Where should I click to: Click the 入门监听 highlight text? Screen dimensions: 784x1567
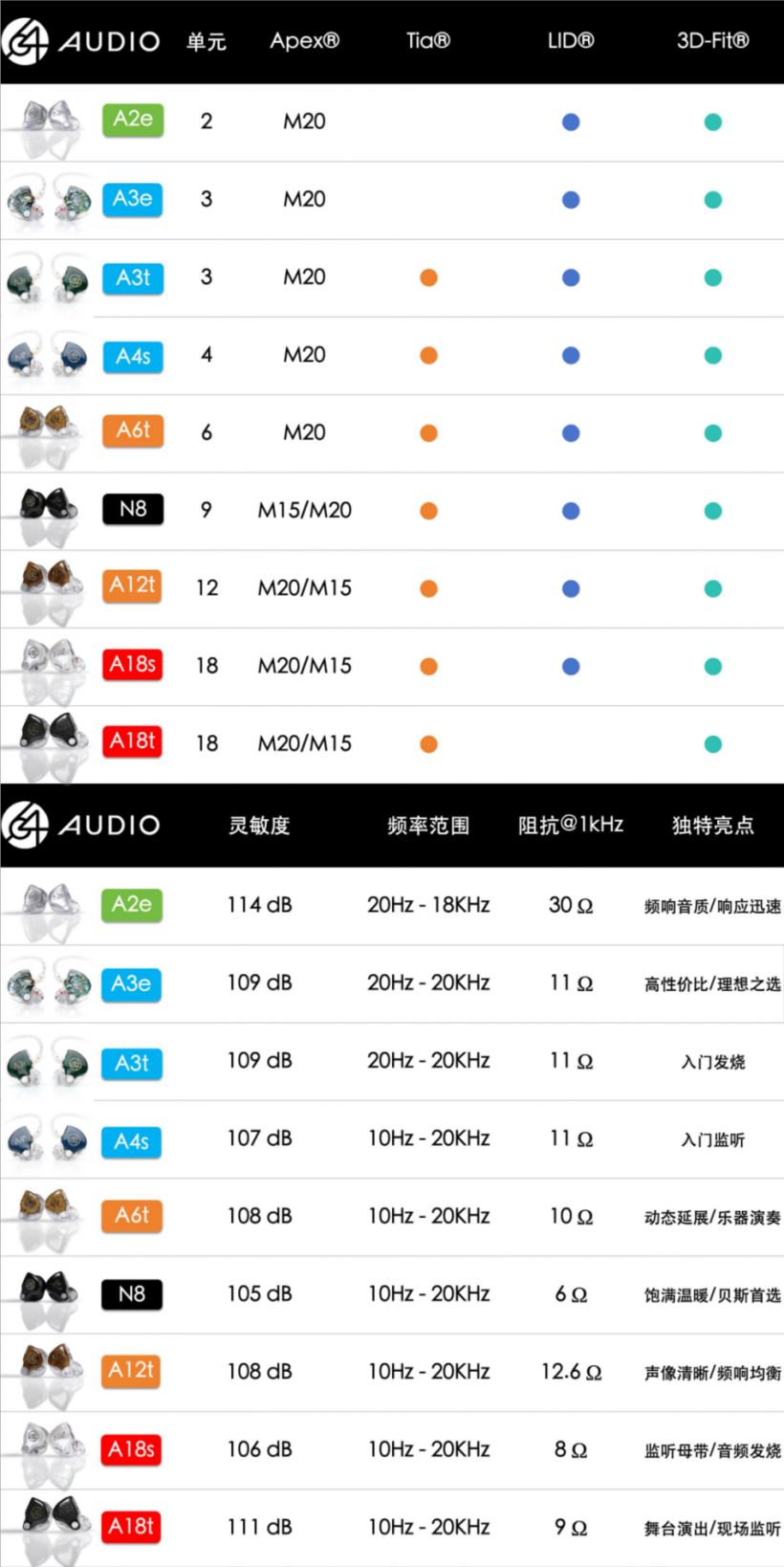tap(713, 1140)
